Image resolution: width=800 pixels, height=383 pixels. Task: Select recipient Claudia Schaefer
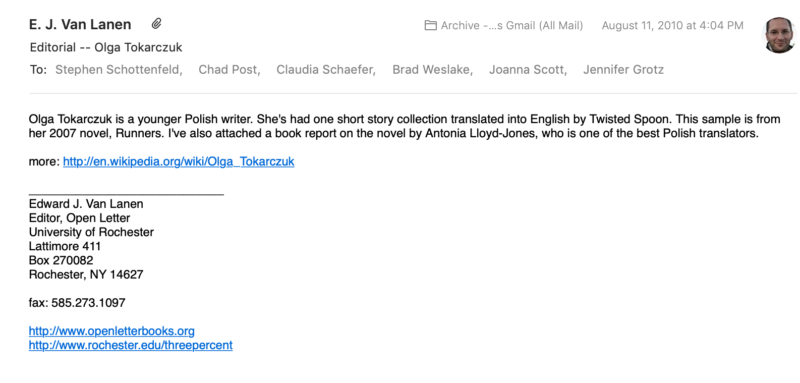point(326,70)
